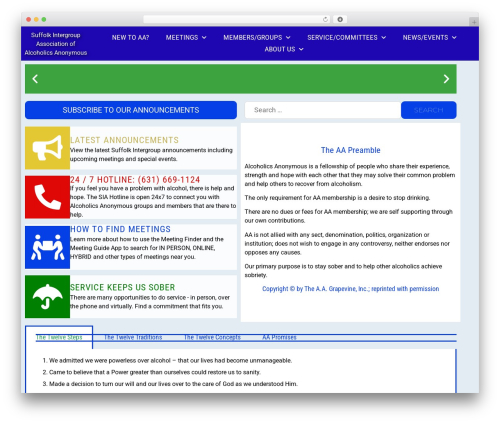The image size is (500, 423).
Task: Click step 1 'We admitted we were powerless' text
Action: coord(170,360)
